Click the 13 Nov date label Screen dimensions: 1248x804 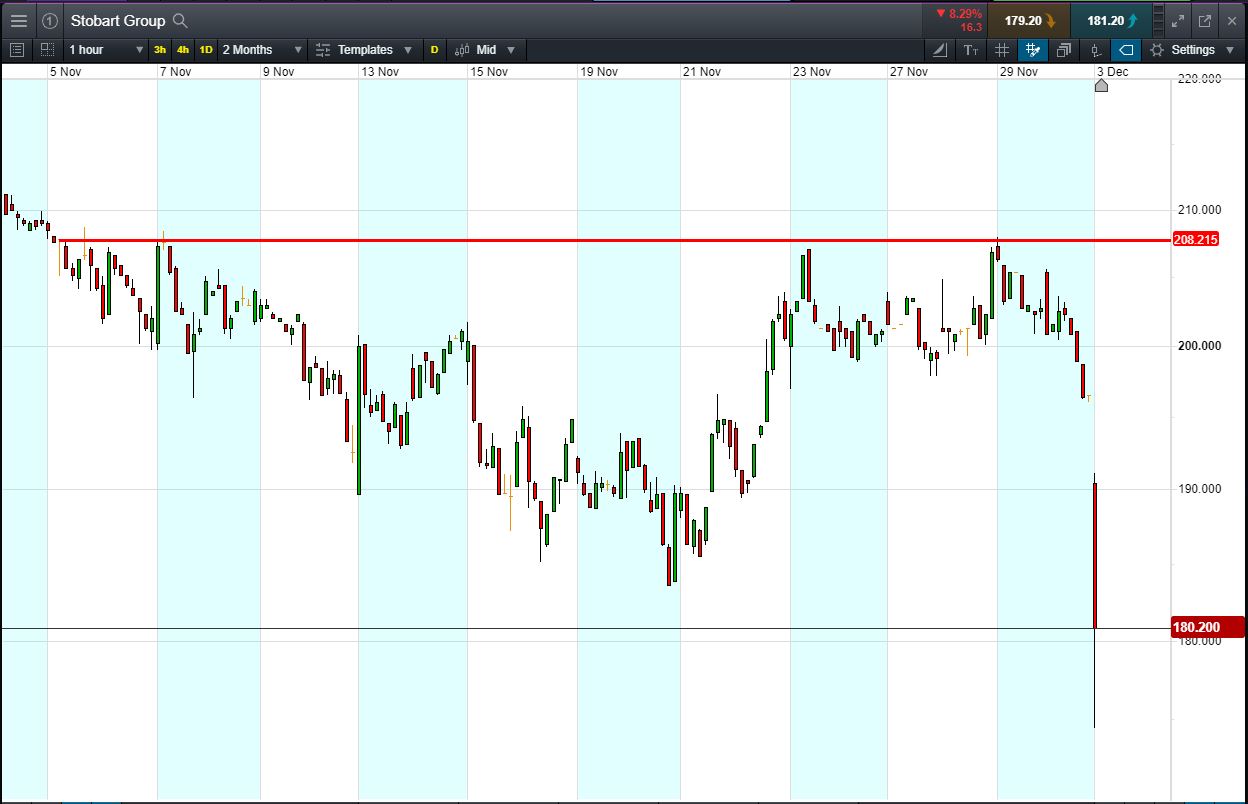(380, 71)
